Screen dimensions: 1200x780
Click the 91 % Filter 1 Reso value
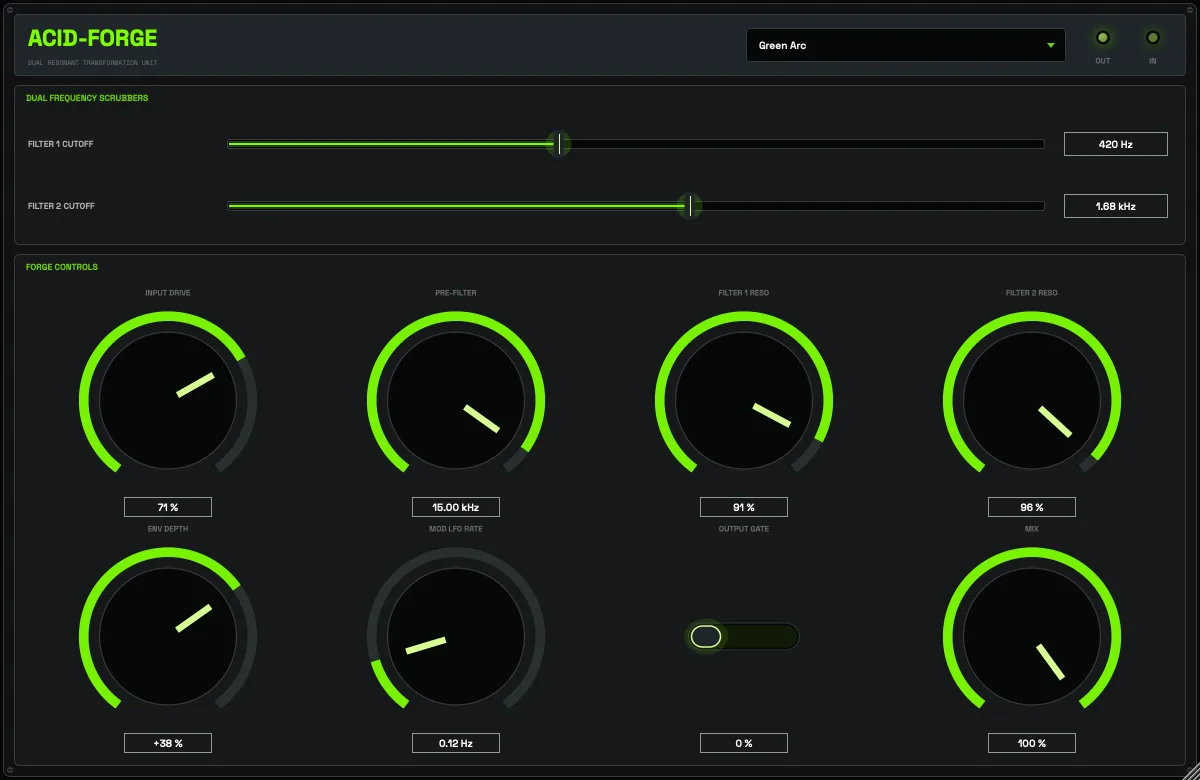coord(744,507)
